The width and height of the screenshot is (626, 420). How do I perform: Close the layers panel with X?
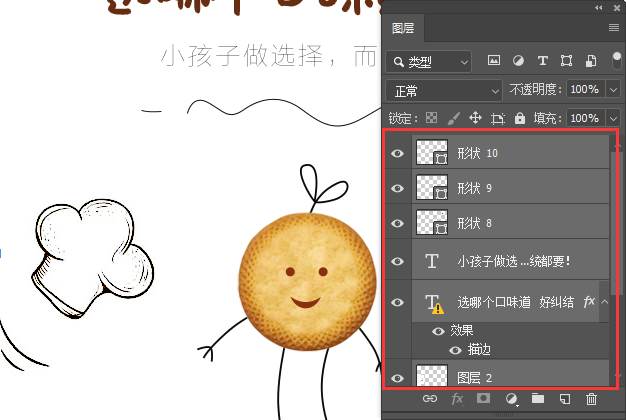tap(616, 8)
